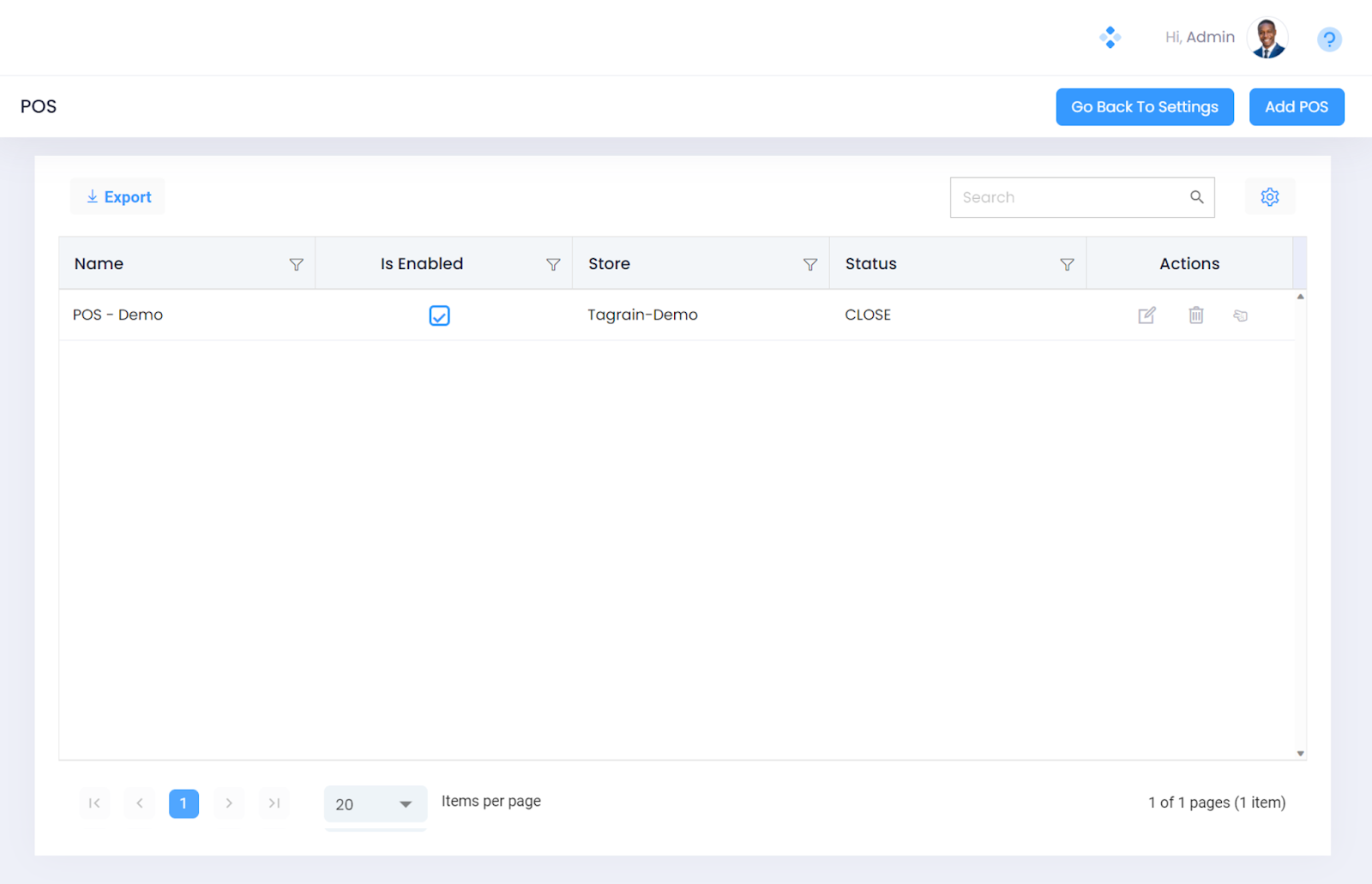This screenshot has height=884, width=1372.
Task: Delete POS - Demo using trash icon
Action: 1196,316
